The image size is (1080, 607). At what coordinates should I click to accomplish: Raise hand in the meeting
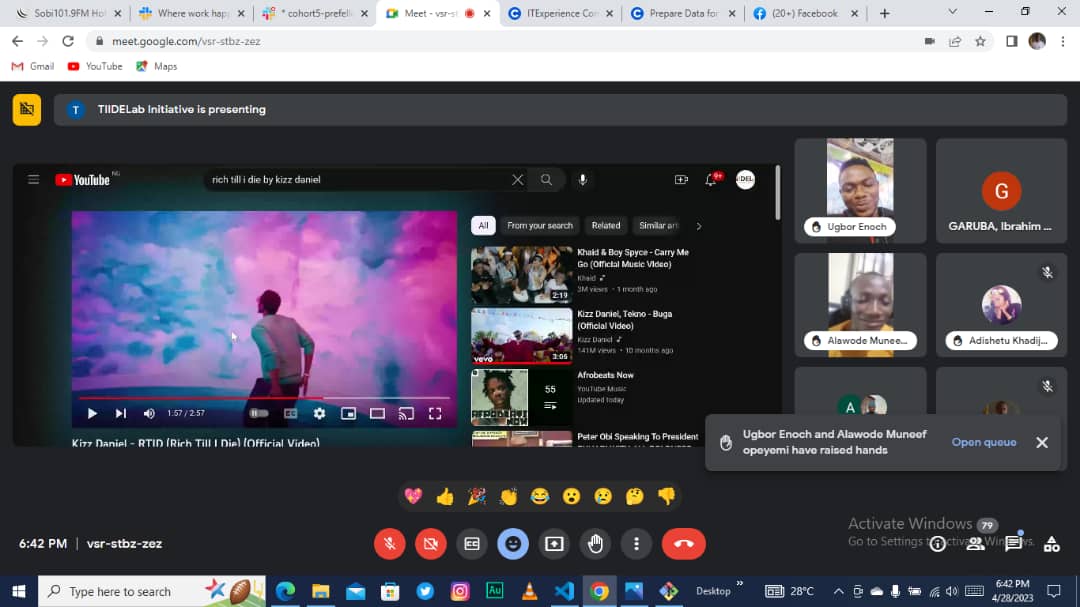point(596,544)
